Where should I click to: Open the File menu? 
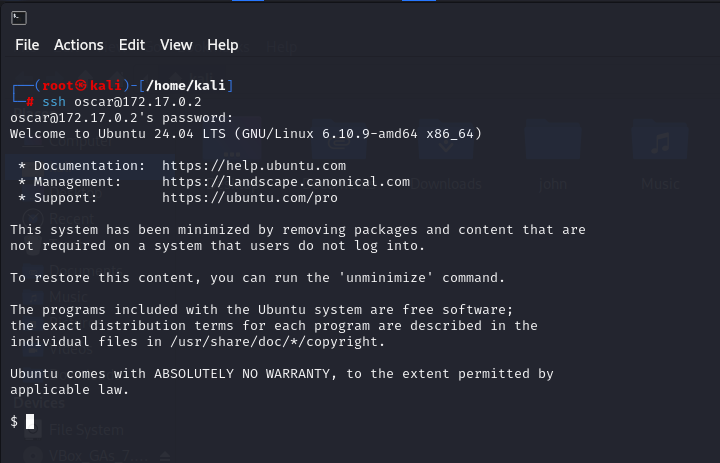point(27,45)
